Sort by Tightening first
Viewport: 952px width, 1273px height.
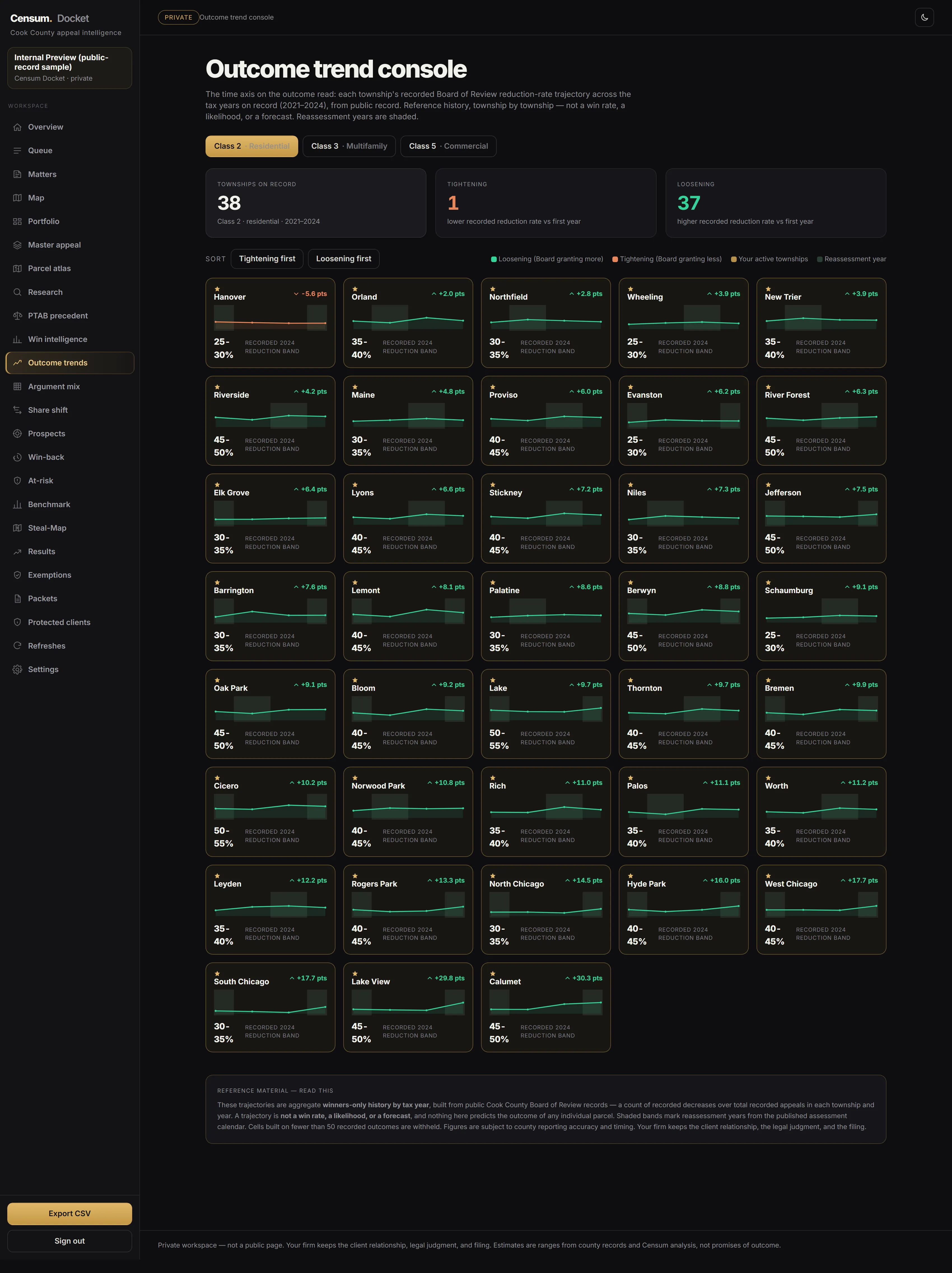coord(267,259)
